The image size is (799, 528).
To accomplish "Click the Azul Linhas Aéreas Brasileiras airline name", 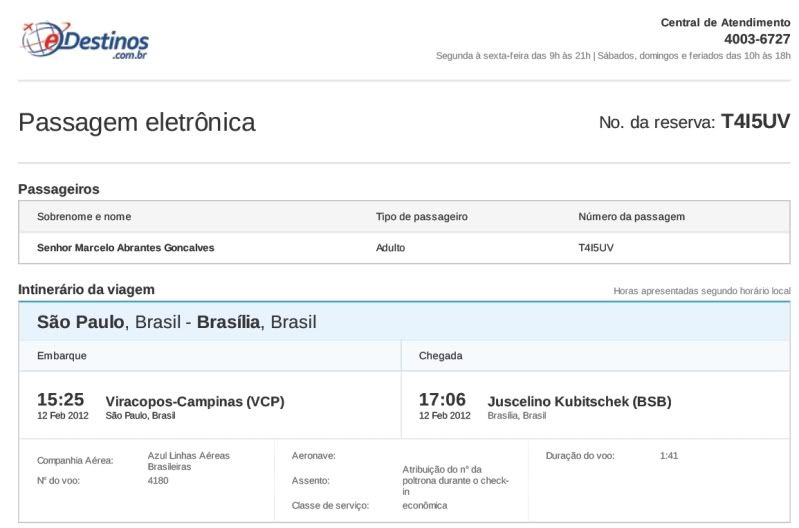I will [189, 461].
